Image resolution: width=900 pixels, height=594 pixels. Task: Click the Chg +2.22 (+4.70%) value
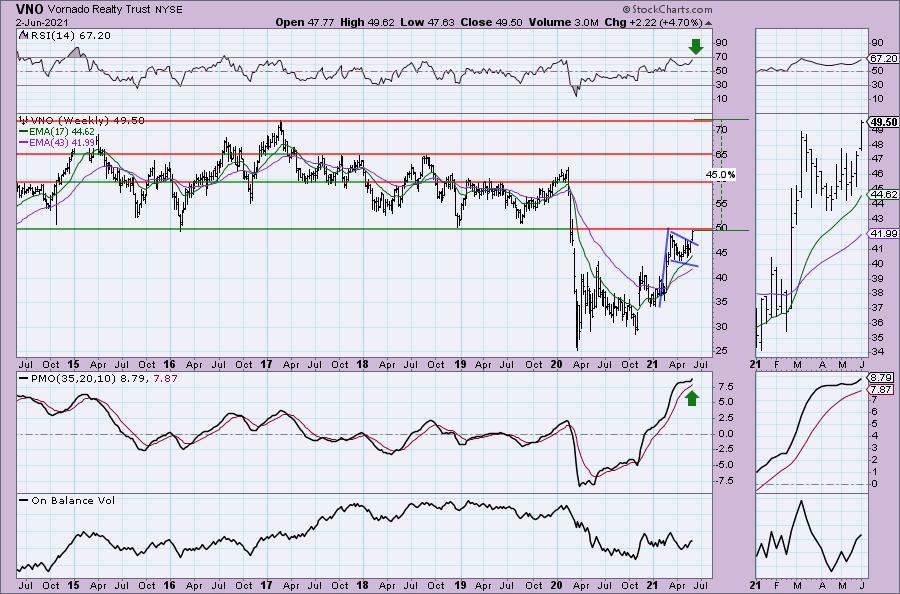click(653, 22)
